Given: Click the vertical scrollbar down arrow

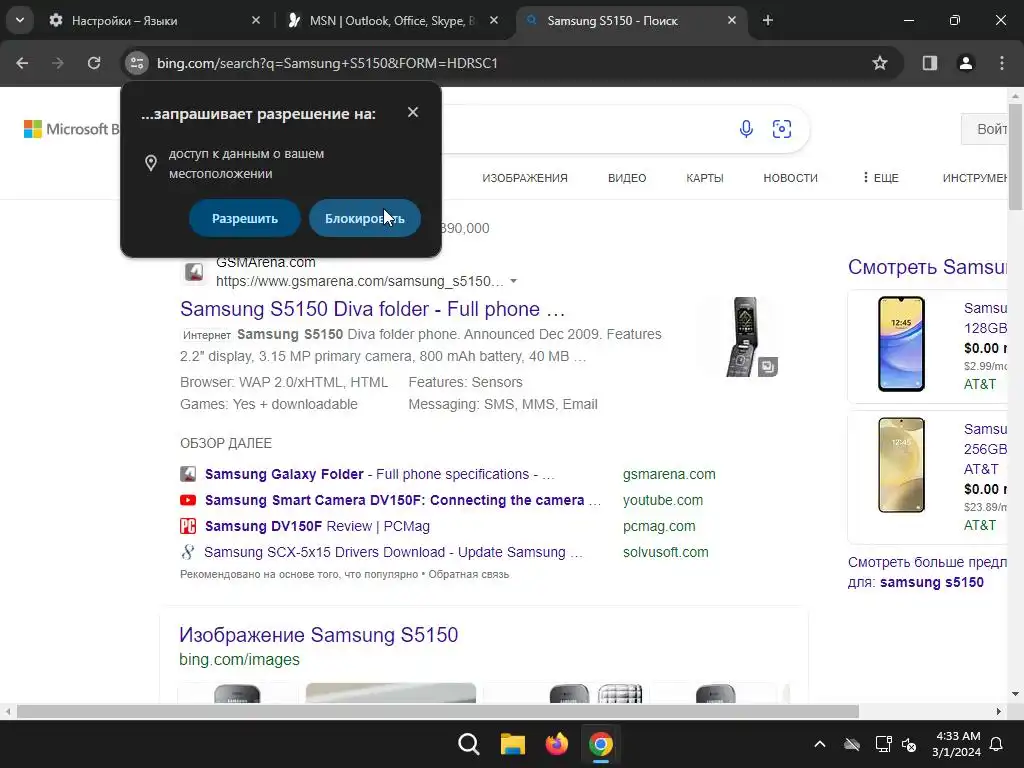Looking at the screenshot, I should [x=1015, y=694].
